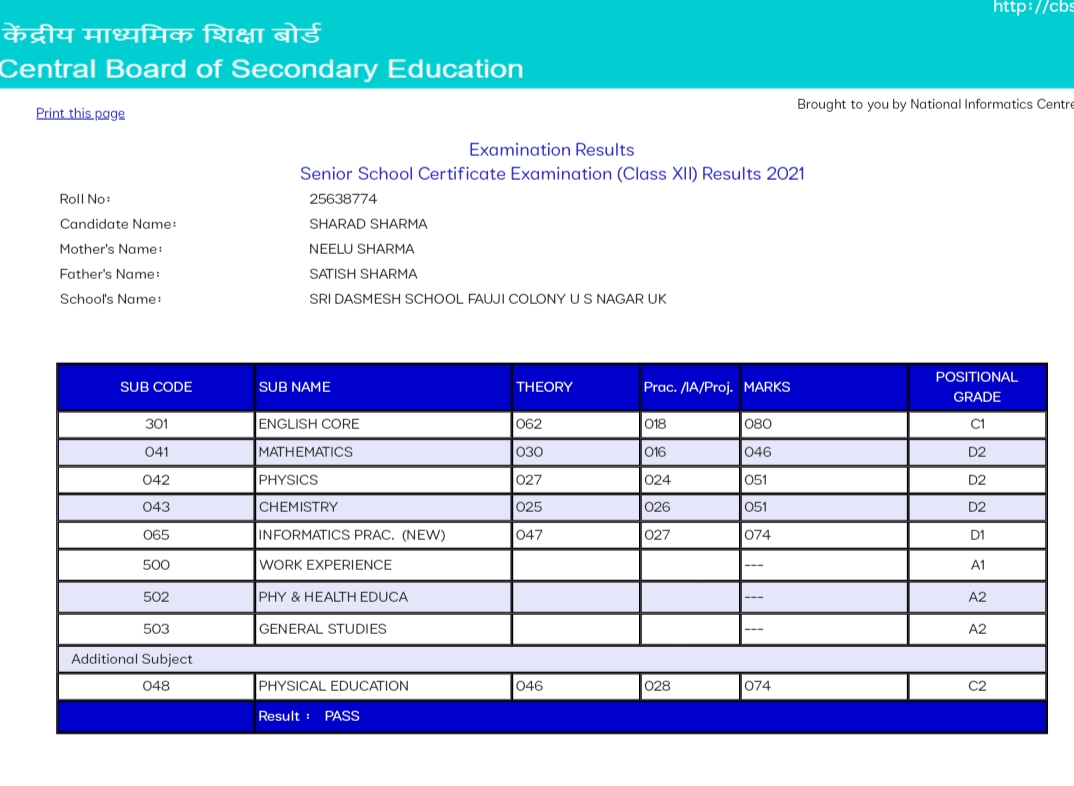
Task: Click subject code 502
Action: 156,597
